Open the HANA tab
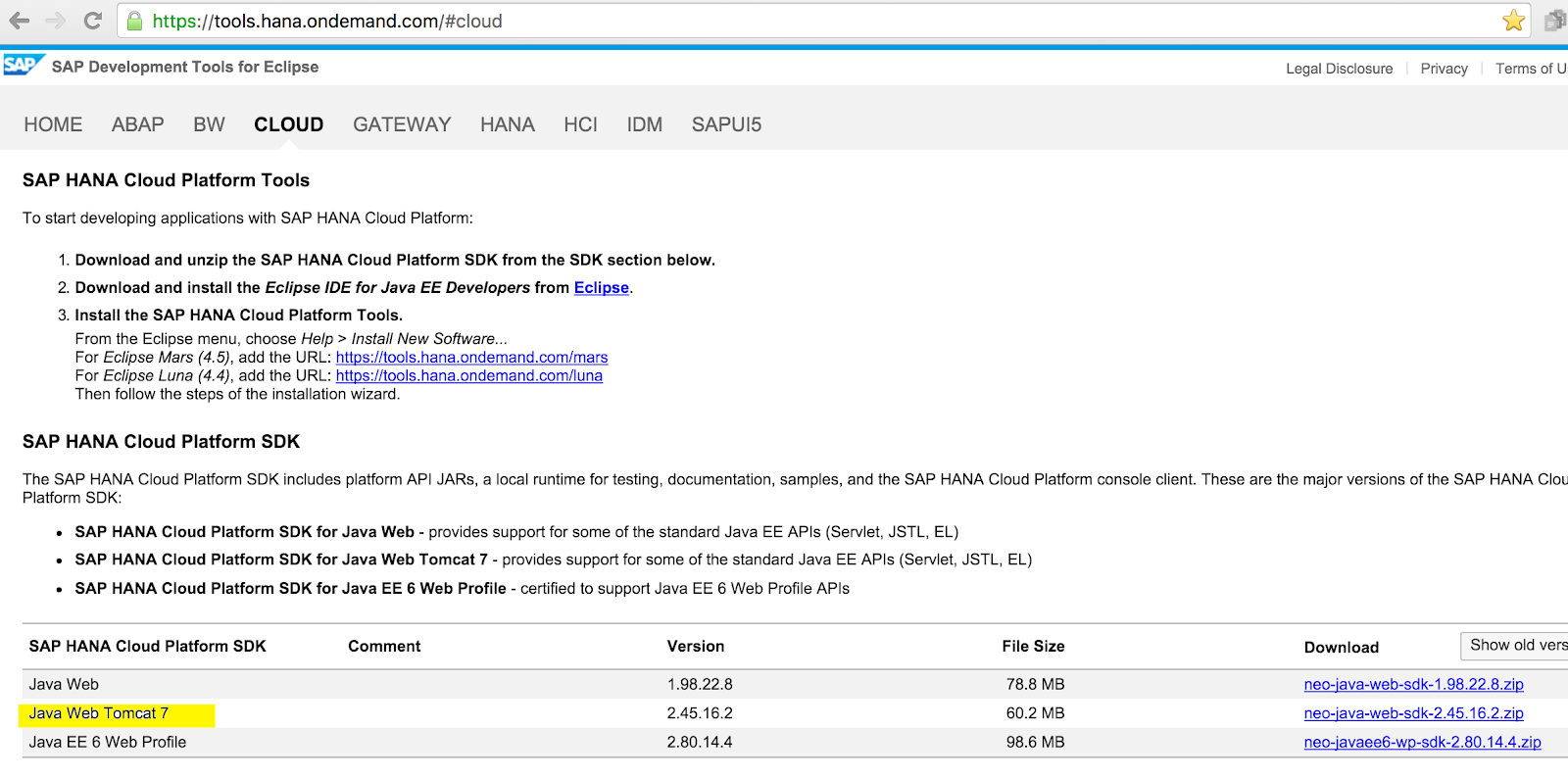1568x779 pixels. (x=508, y=124)
